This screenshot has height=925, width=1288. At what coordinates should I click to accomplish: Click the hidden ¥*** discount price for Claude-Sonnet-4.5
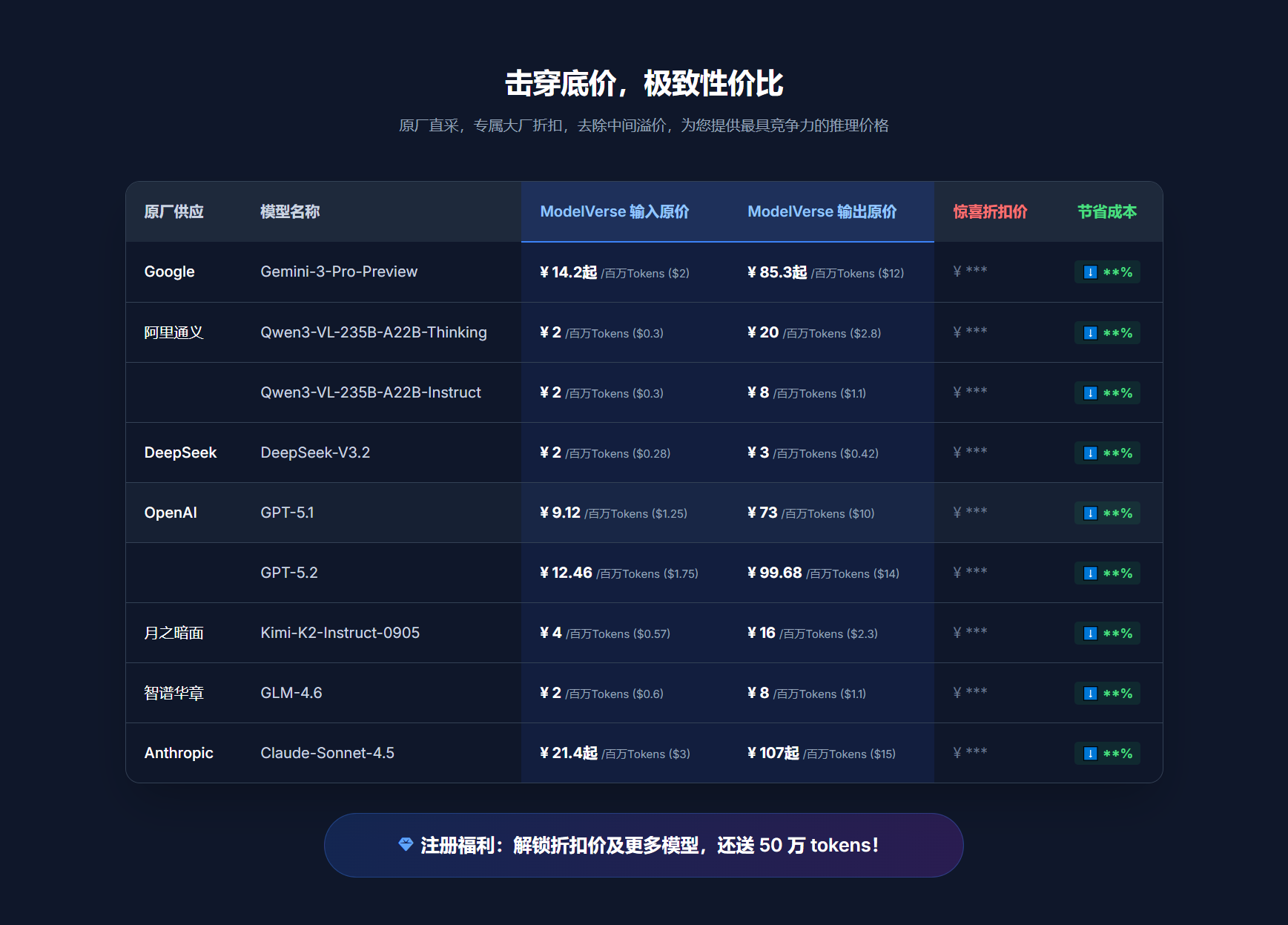click(x=970, y=753)
